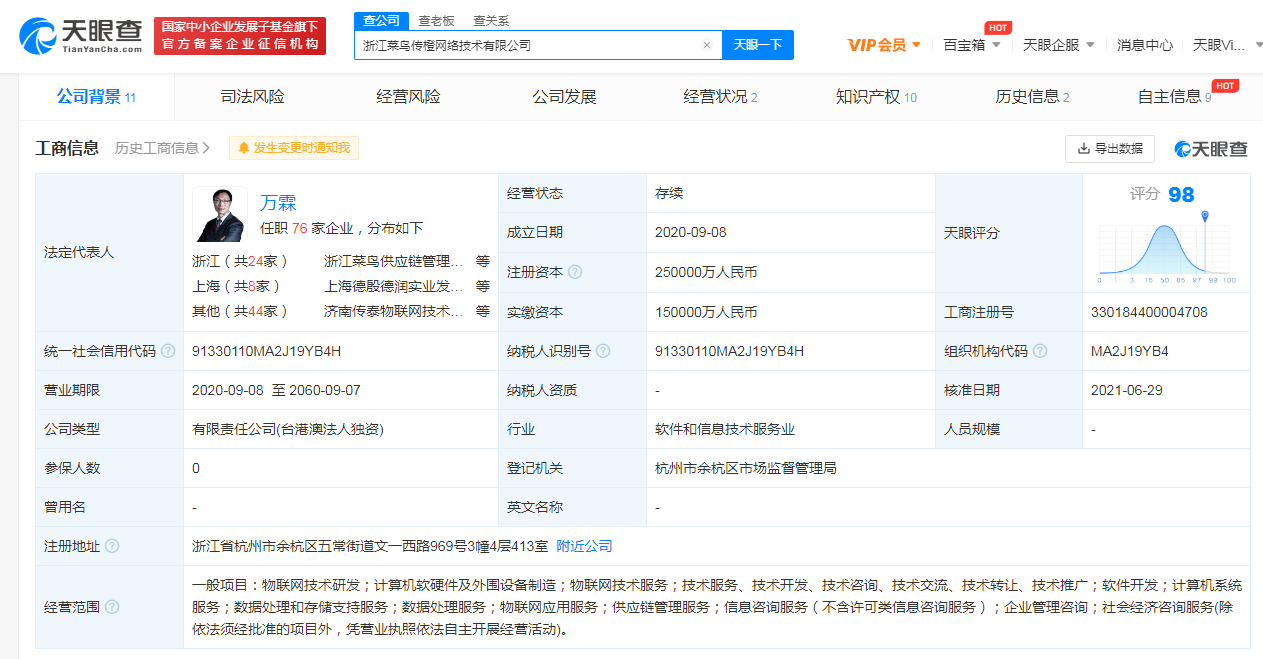
Task: Click help icon beside 统一社会信用代码
Action: [168, 351]
